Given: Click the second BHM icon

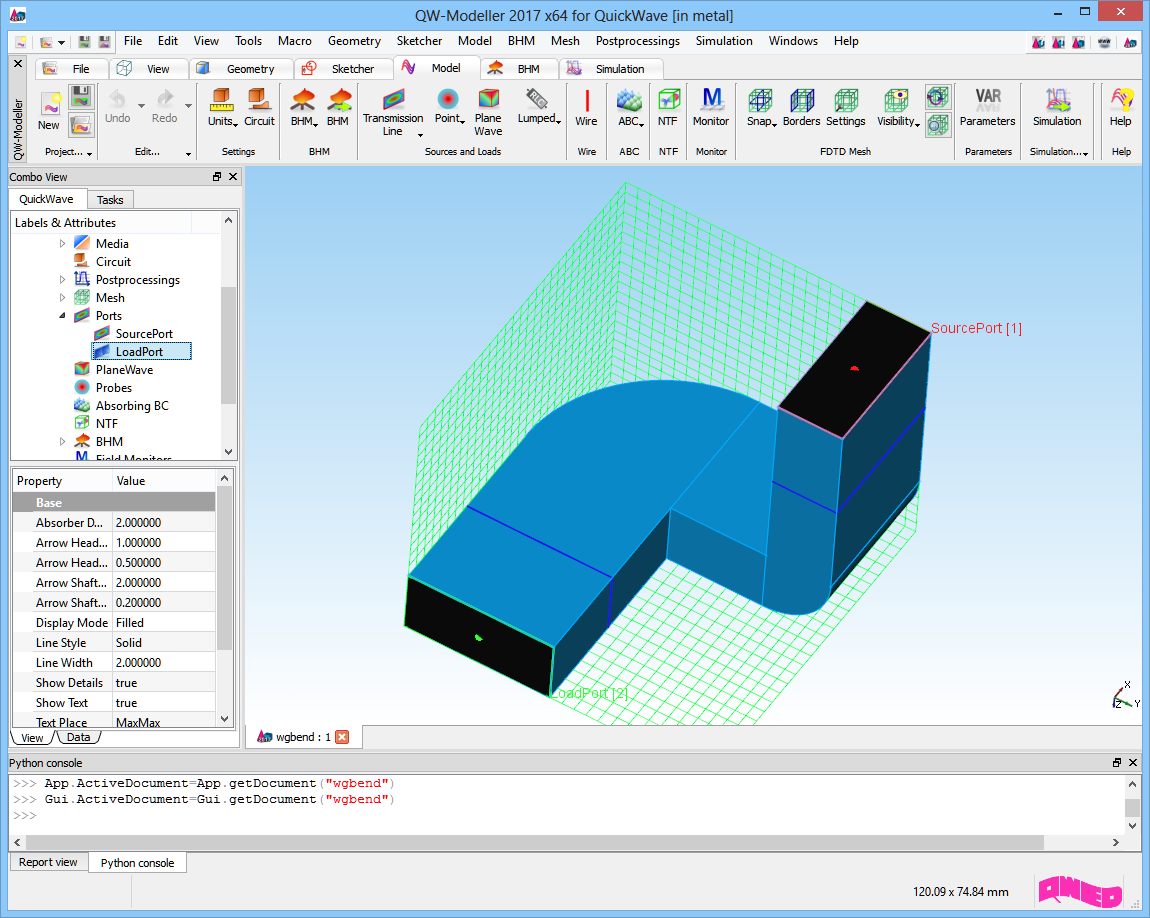Looking at the screenshot, I should tap(339, 100).
